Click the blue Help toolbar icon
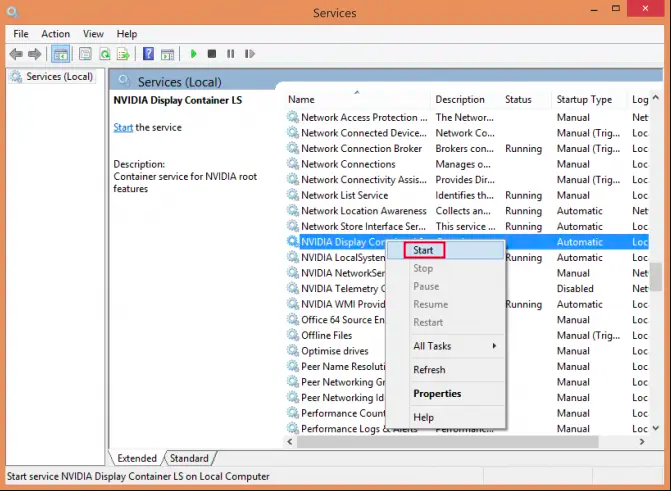 (x=148, y=54)
